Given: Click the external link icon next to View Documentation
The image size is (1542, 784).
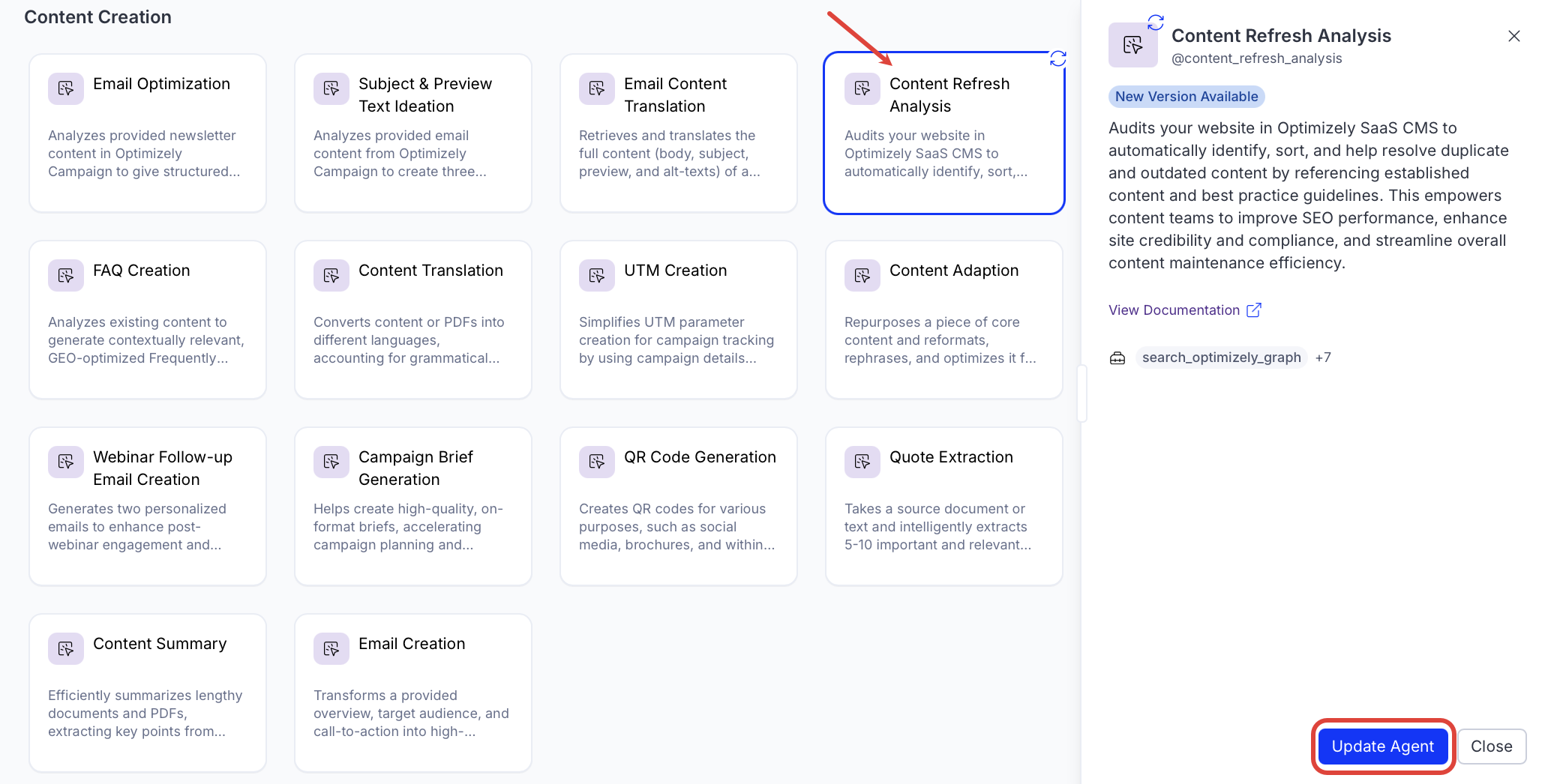Looking at the screenshot, I should point(1253,310).
